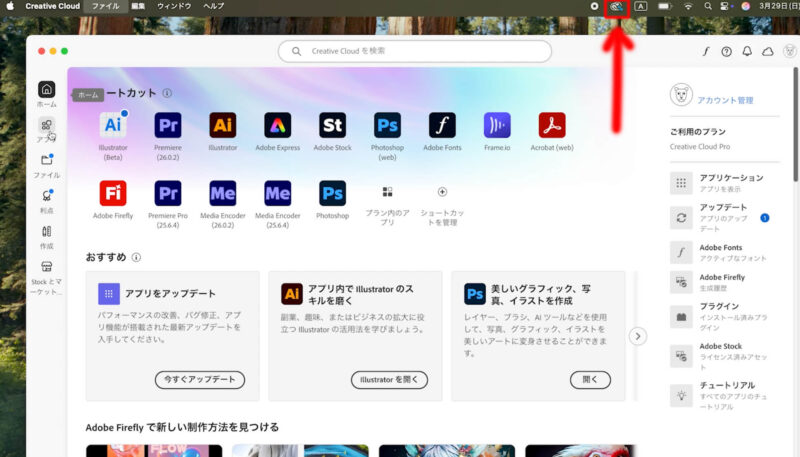Screen dimensions: 800x457
Task: Open Control Center in menu bar
Action: coord(725,6)
